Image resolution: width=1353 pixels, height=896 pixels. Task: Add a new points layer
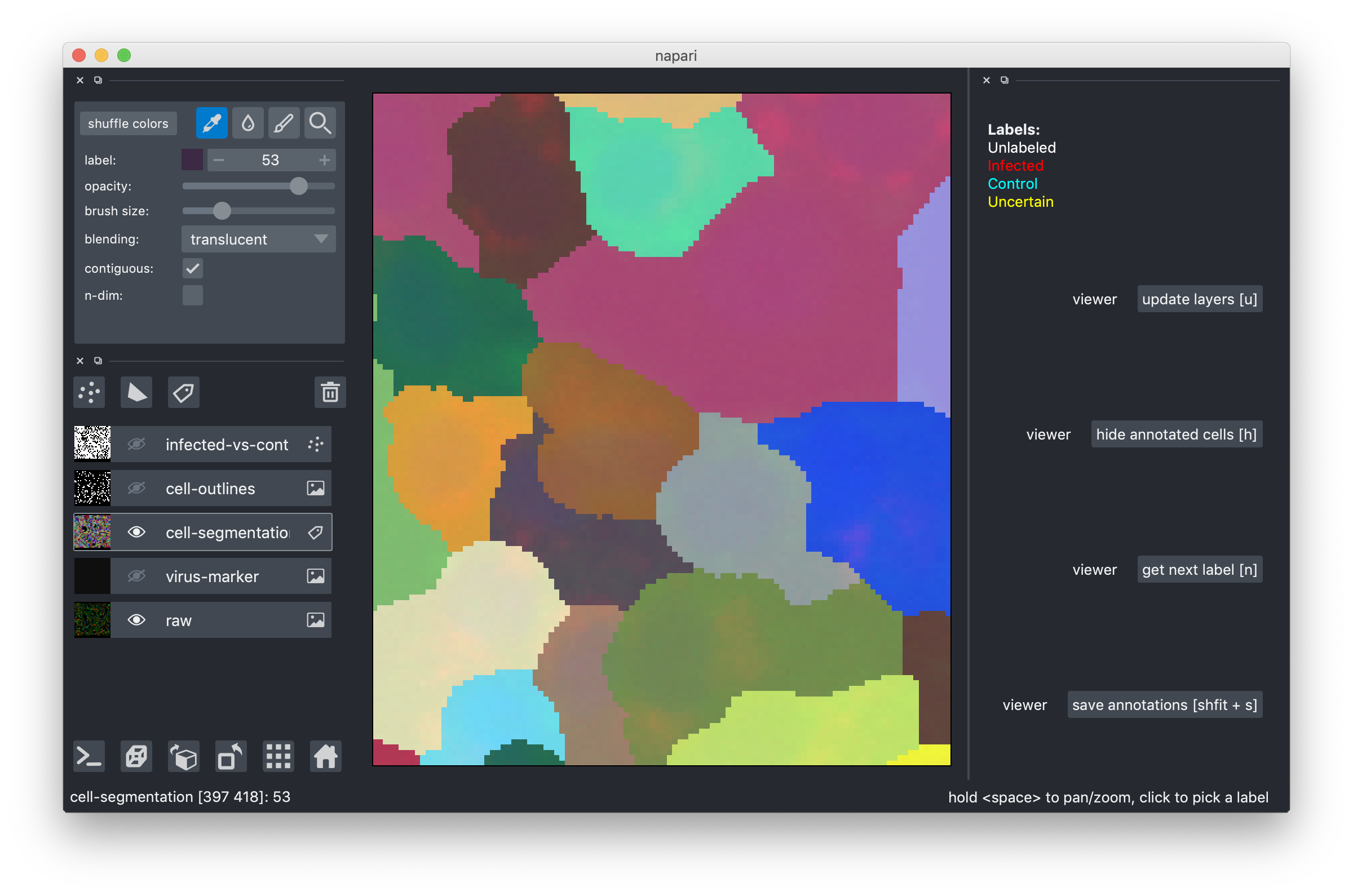(x=89, y=392)
